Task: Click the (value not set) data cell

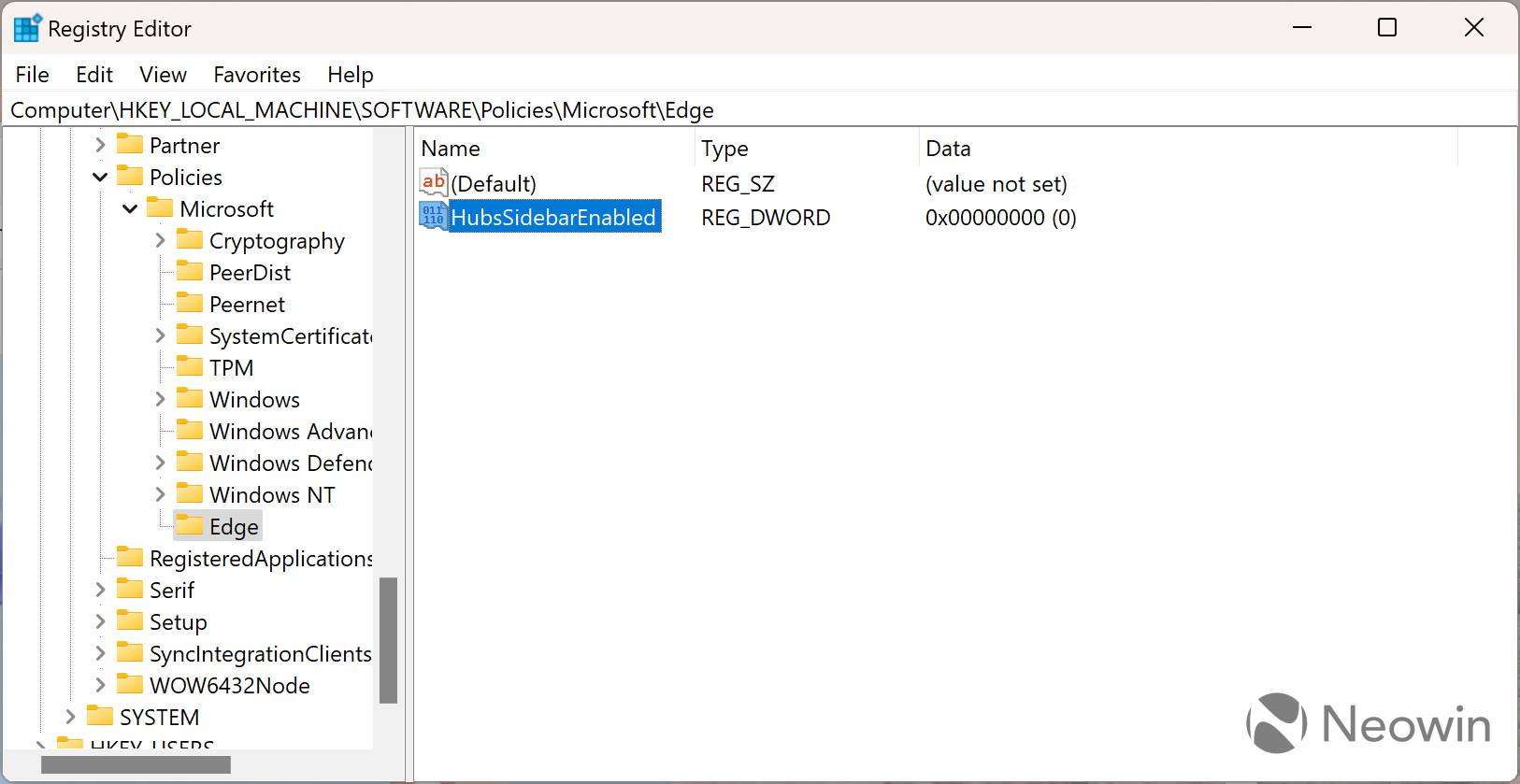Action: pyautogui.click(x=997, y=183)
